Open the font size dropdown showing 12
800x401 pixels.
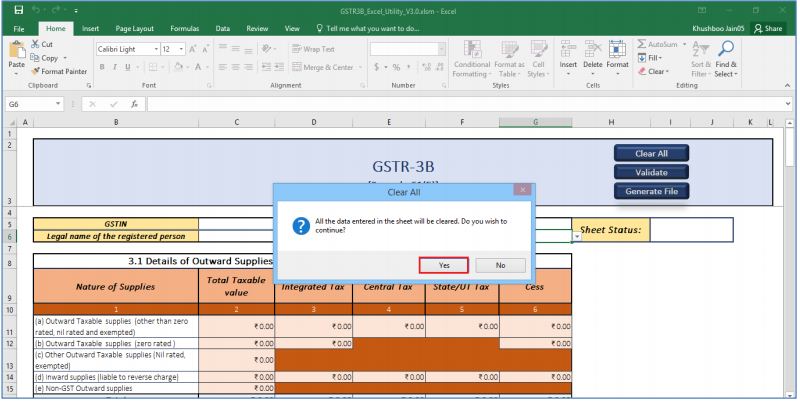coord(182,49)
